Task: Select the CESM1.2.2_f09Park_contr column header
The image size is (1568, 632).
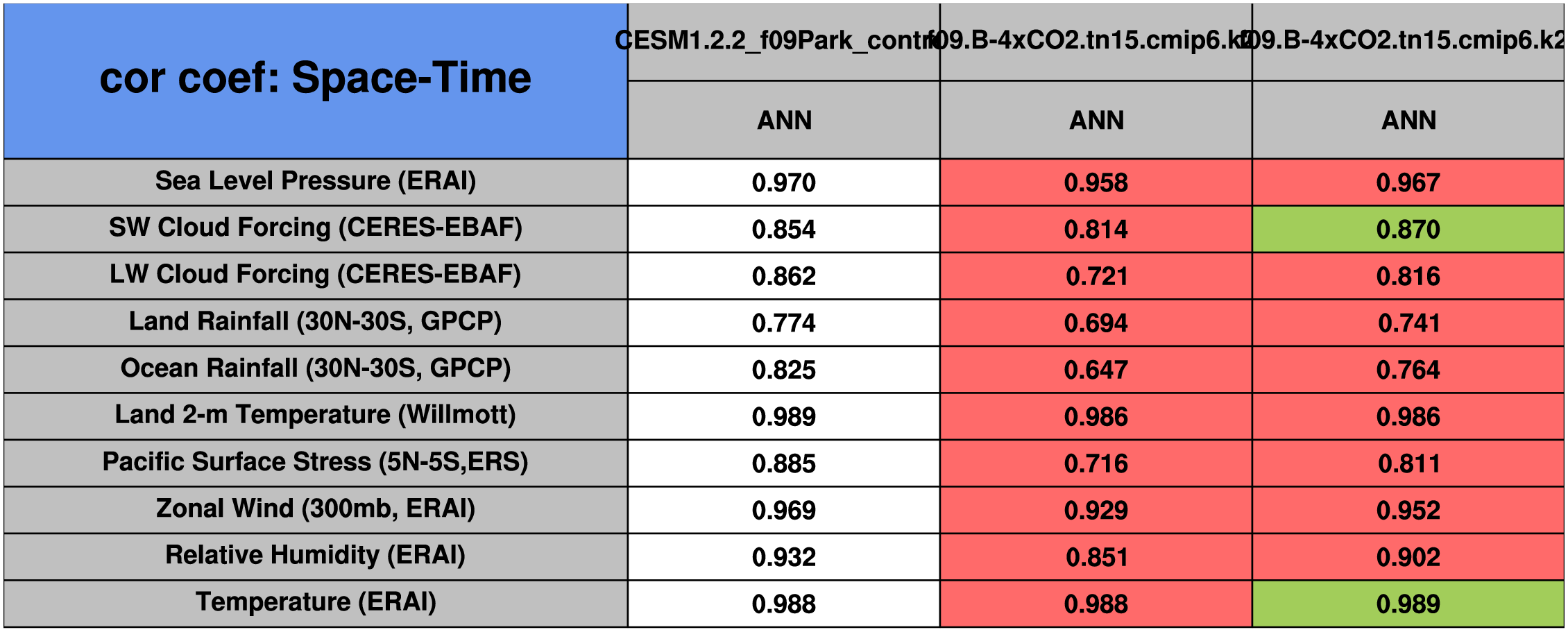Action: coord(784,41)
